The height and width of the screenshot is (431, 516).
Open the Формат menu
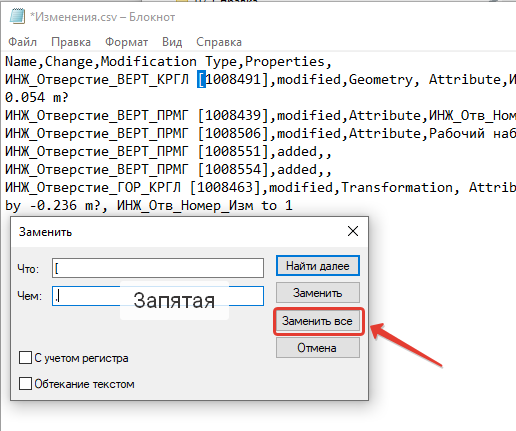tap(126, 42)
